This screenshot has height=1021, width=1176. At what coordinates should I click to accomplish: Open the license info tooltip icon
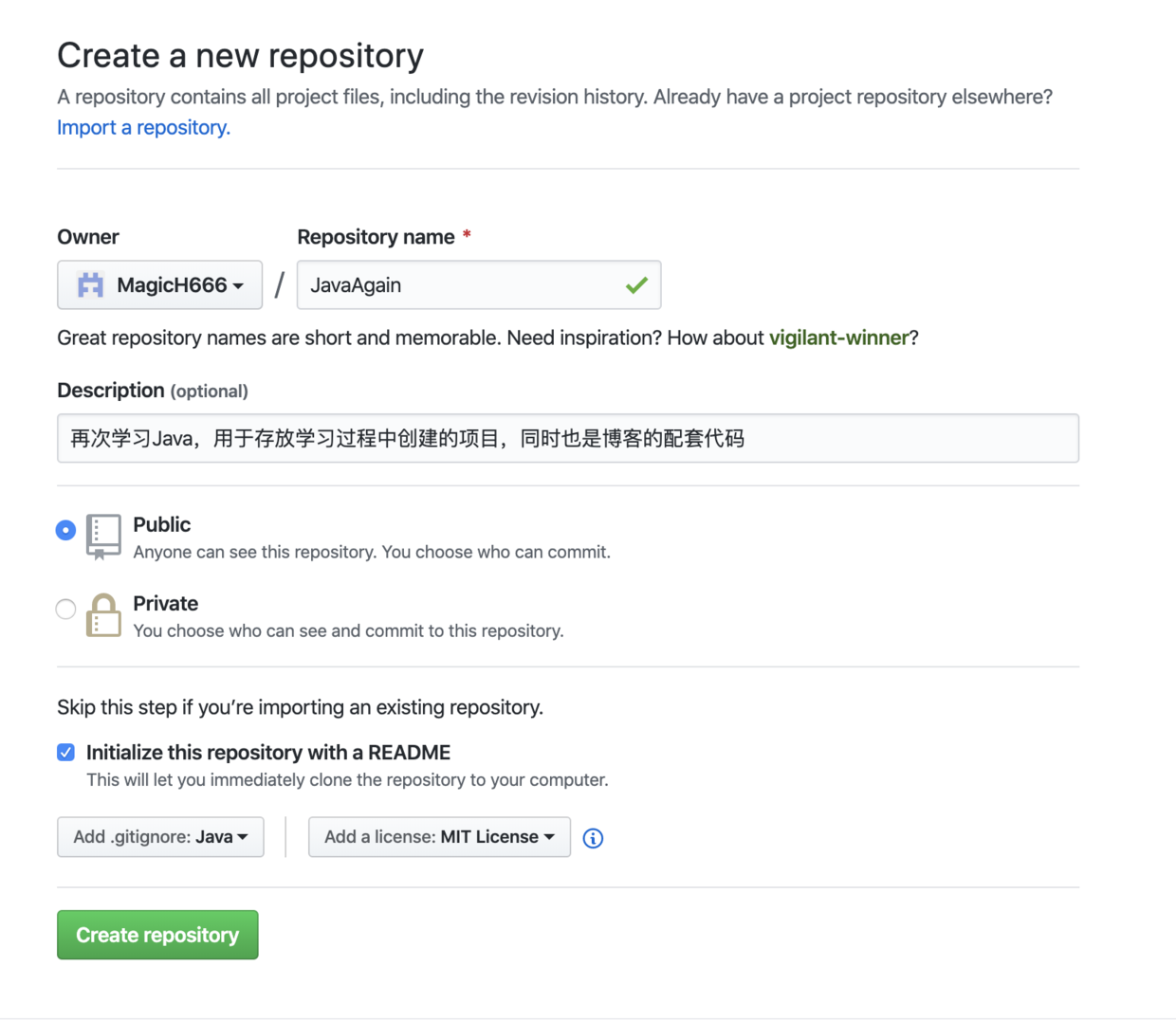click(593, 837)
